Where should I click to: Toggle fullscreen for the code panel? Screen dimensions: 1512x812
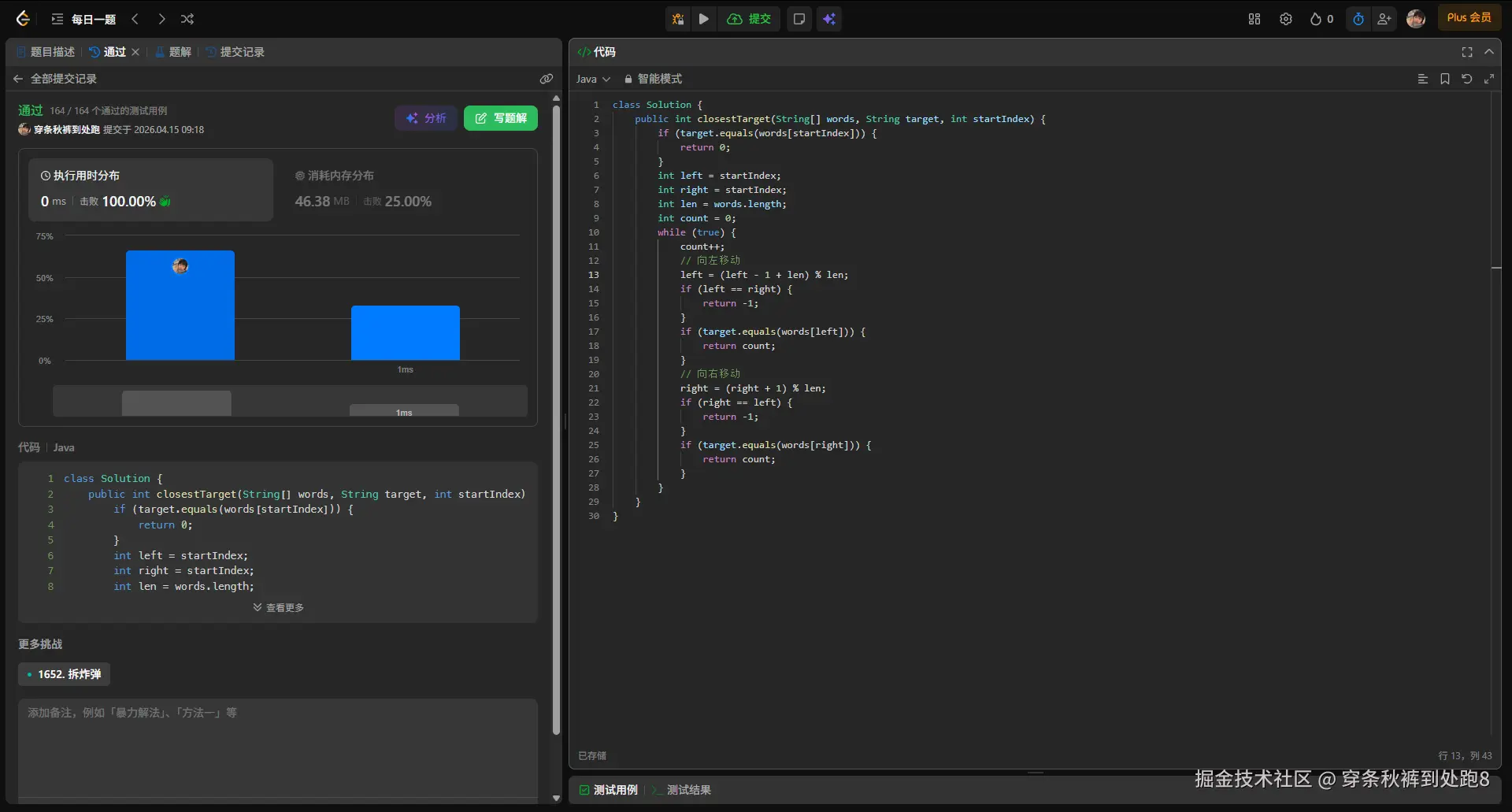pos(1466,52)
